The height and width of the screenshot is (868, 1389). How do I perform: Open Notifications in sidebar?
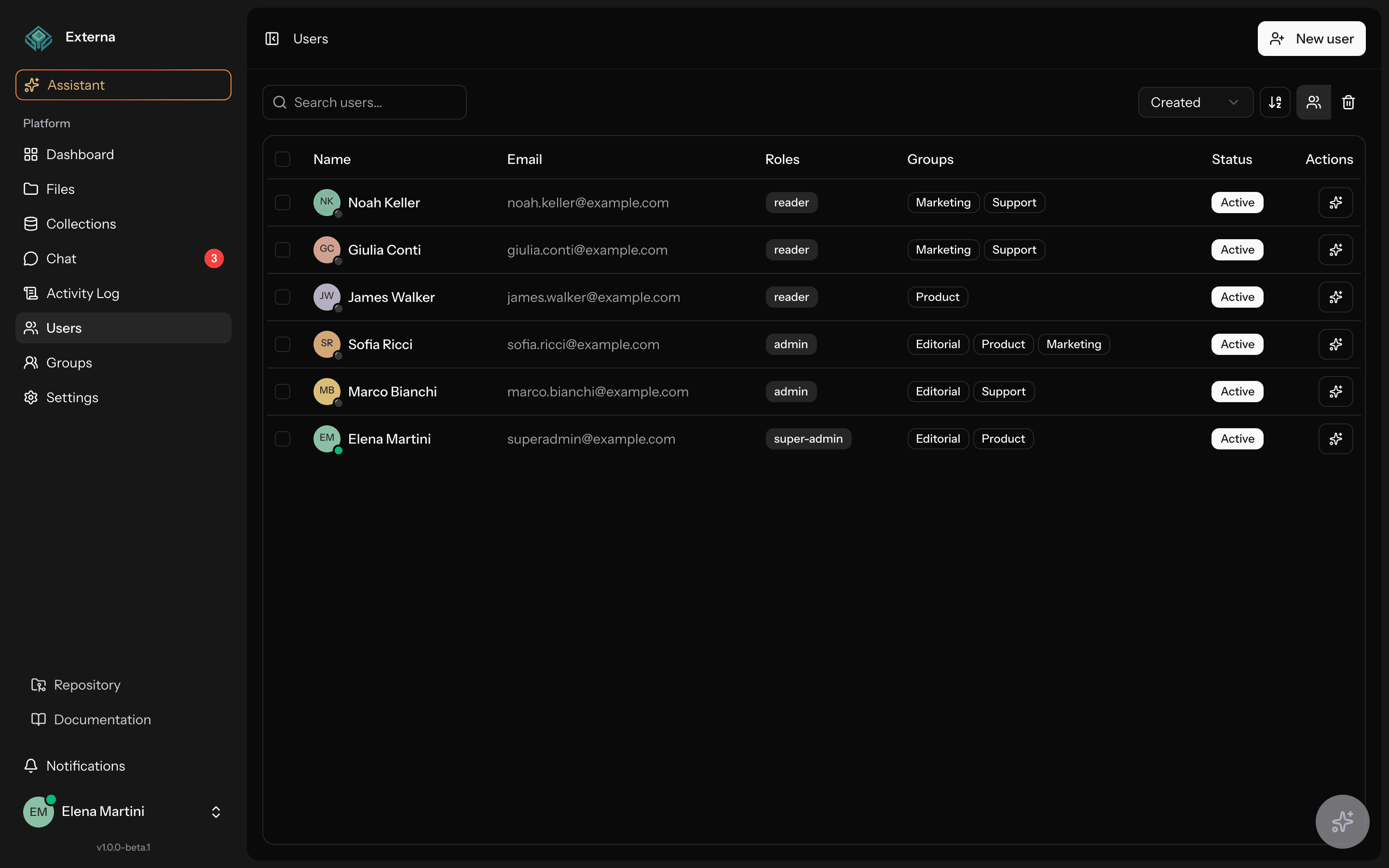[x=123, y=766]
